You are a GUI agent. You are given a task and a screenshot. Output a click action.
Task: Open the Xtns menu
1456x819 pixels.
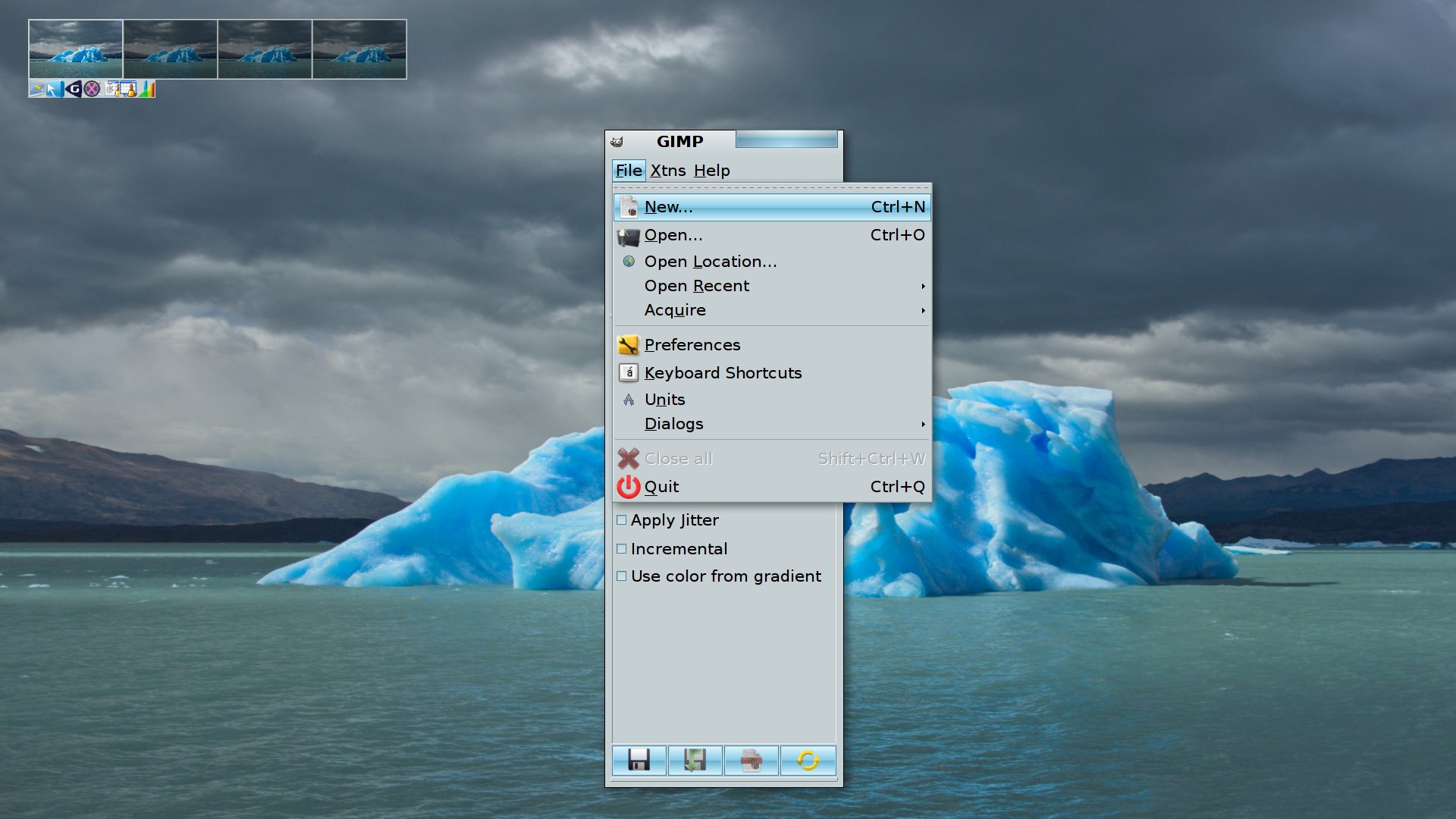click(667, 171)
